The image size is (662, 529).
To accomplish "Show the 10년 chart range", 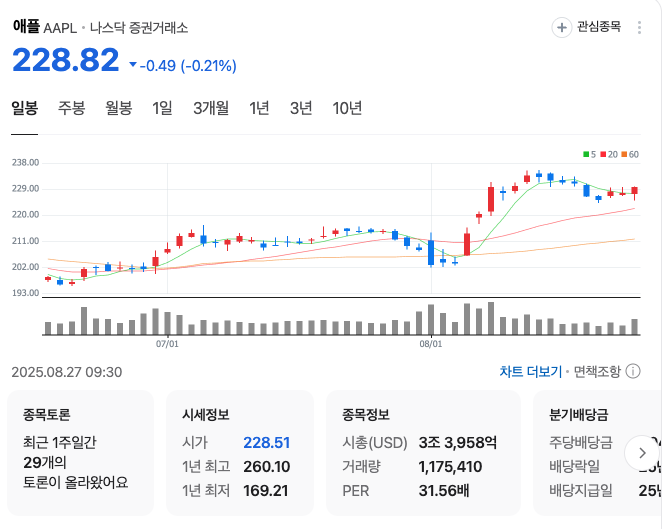I will pyautogui.click(x=347, y=108).
